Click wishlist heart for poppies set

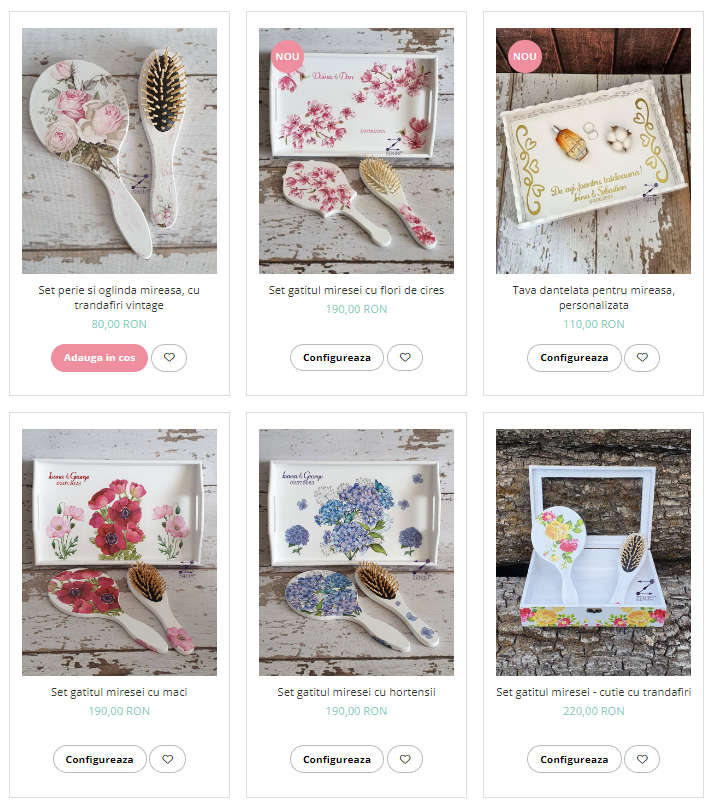pyautogui.click(x=167, y=759)
